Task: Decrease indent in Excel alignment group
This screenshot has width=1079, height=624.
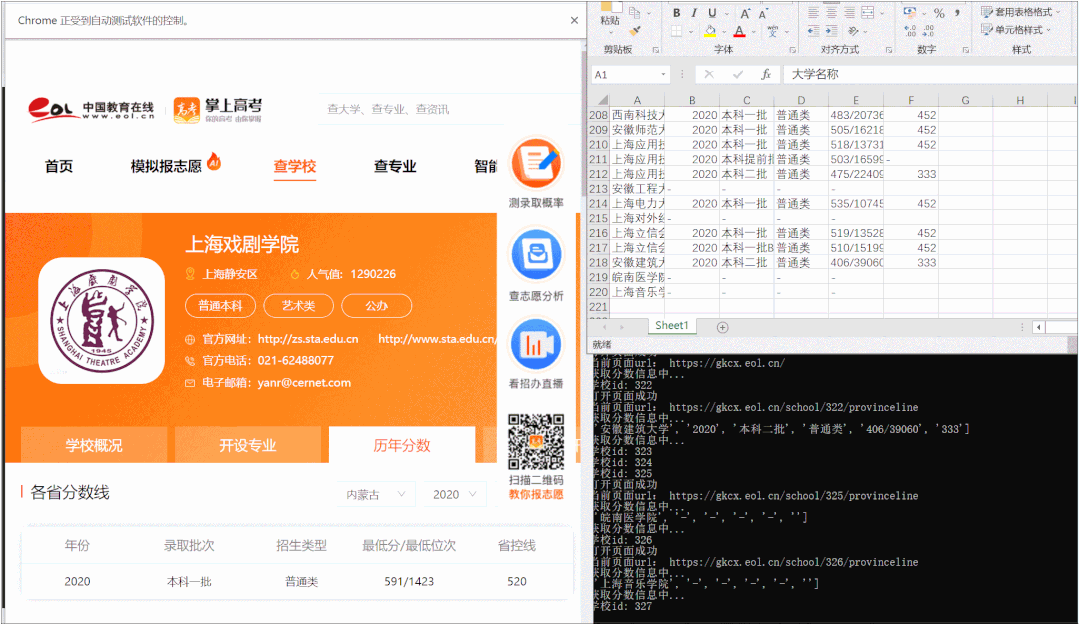Action: 813,31
